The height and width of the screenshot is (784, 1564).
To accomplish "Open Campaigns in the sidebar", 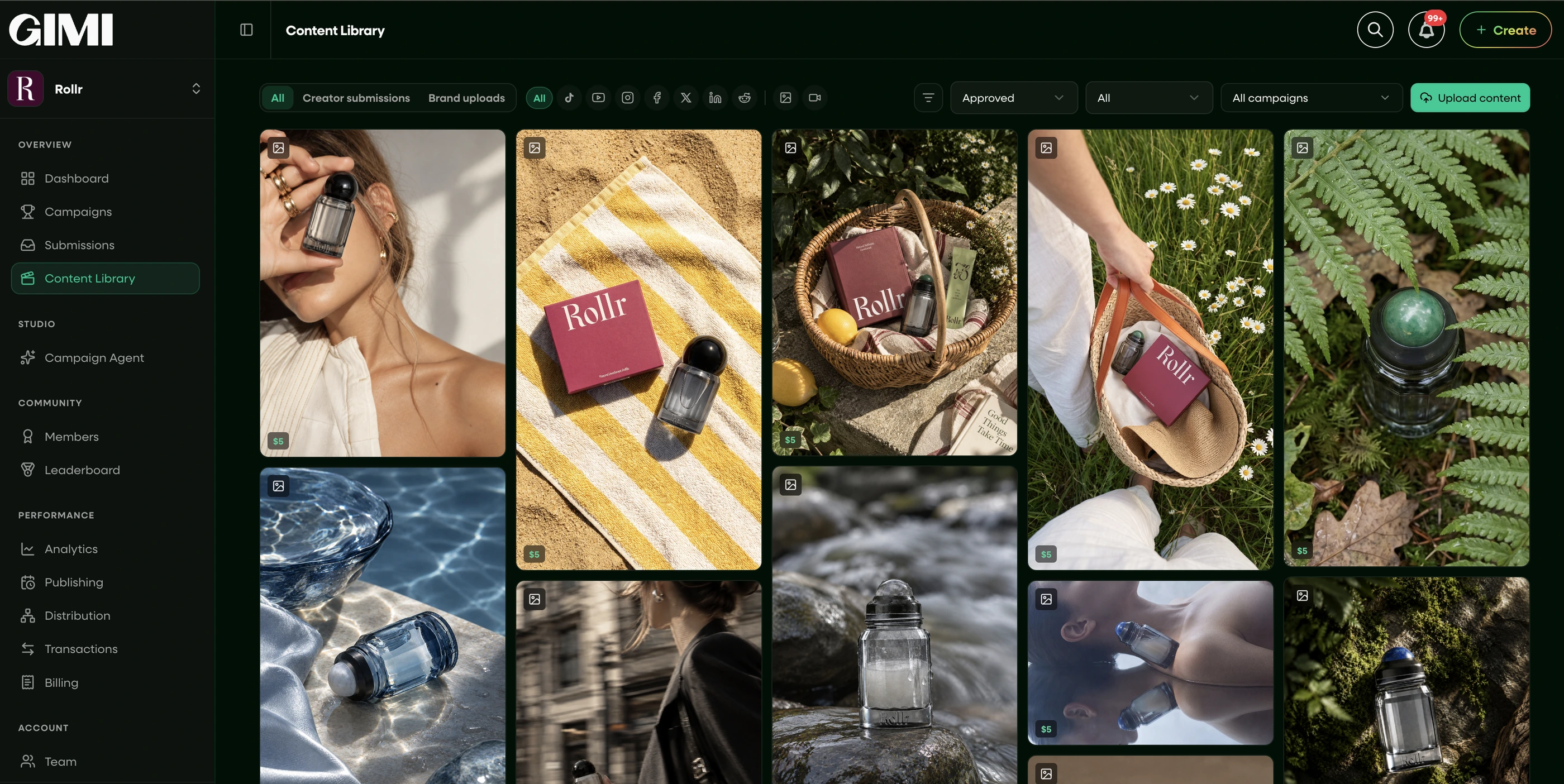I will click(x=105, y=212).
